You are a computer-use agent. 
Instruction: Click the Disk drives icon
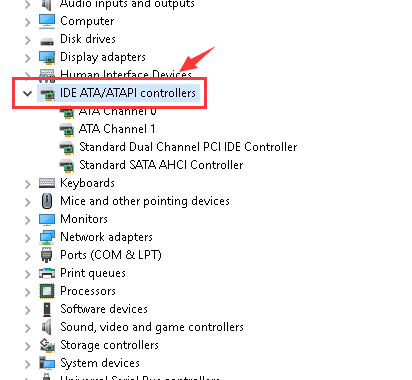tap(47, 42)
